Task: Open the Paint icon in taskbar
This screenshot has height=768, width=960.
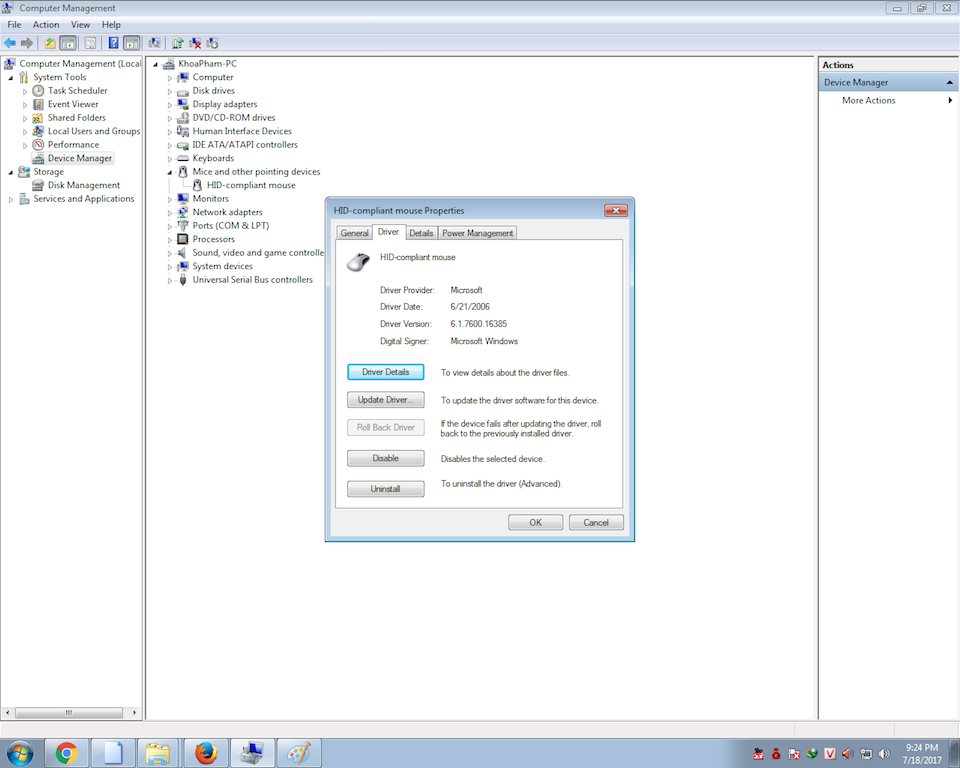Action: tap(299, 753)
